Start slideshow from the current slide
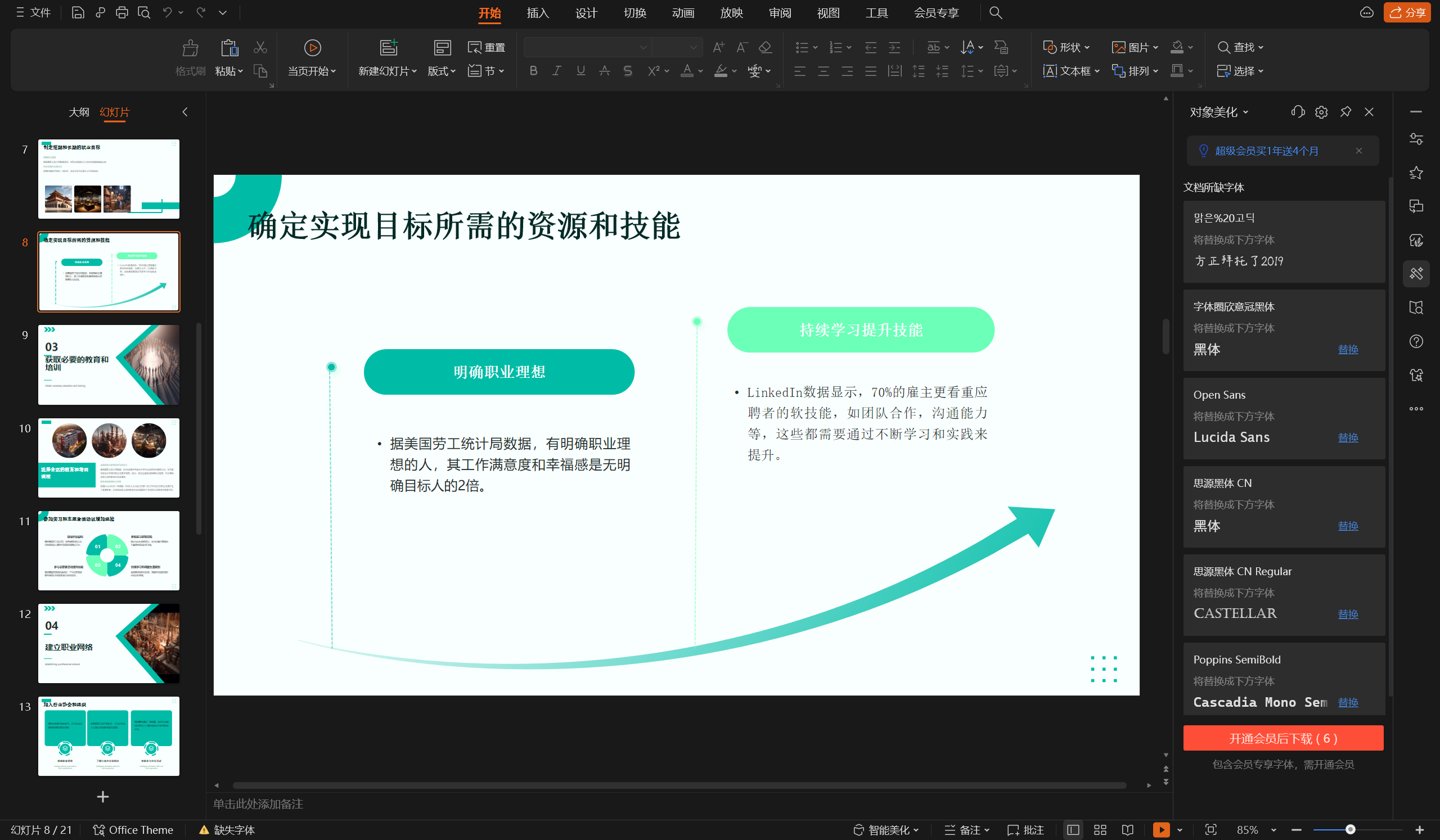Image resolution: width=1440 pixels, height=840 pixels. click(x=312, y=48)
